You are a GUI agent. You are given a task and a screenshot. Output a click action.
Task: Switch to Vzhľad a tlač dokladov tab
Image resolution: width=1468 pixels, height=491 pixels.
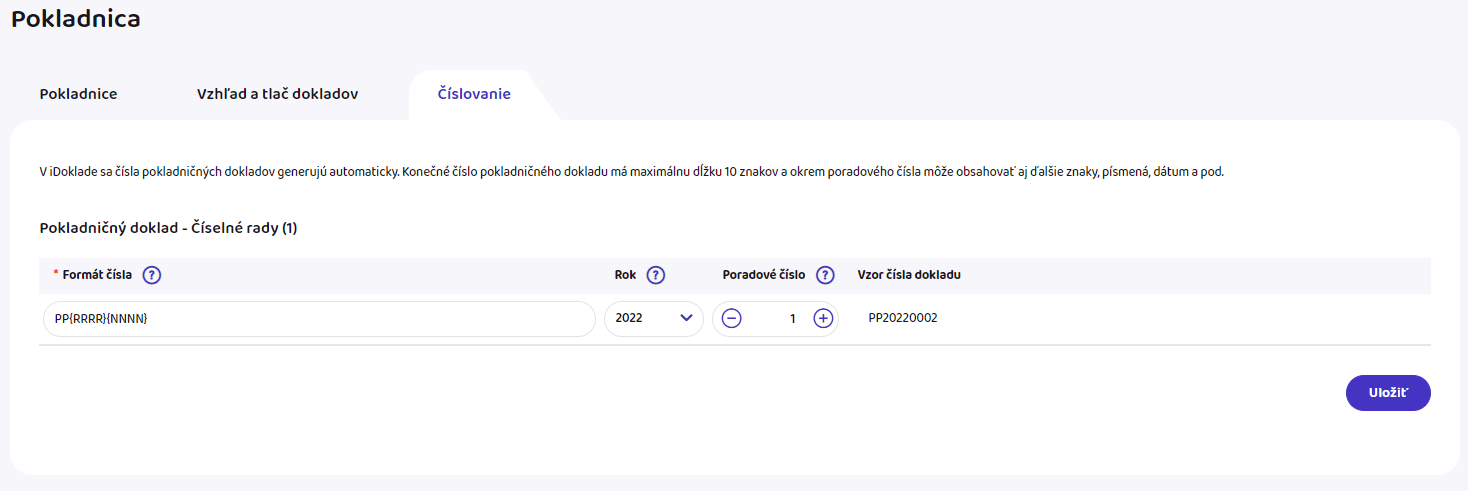point(277,94)
